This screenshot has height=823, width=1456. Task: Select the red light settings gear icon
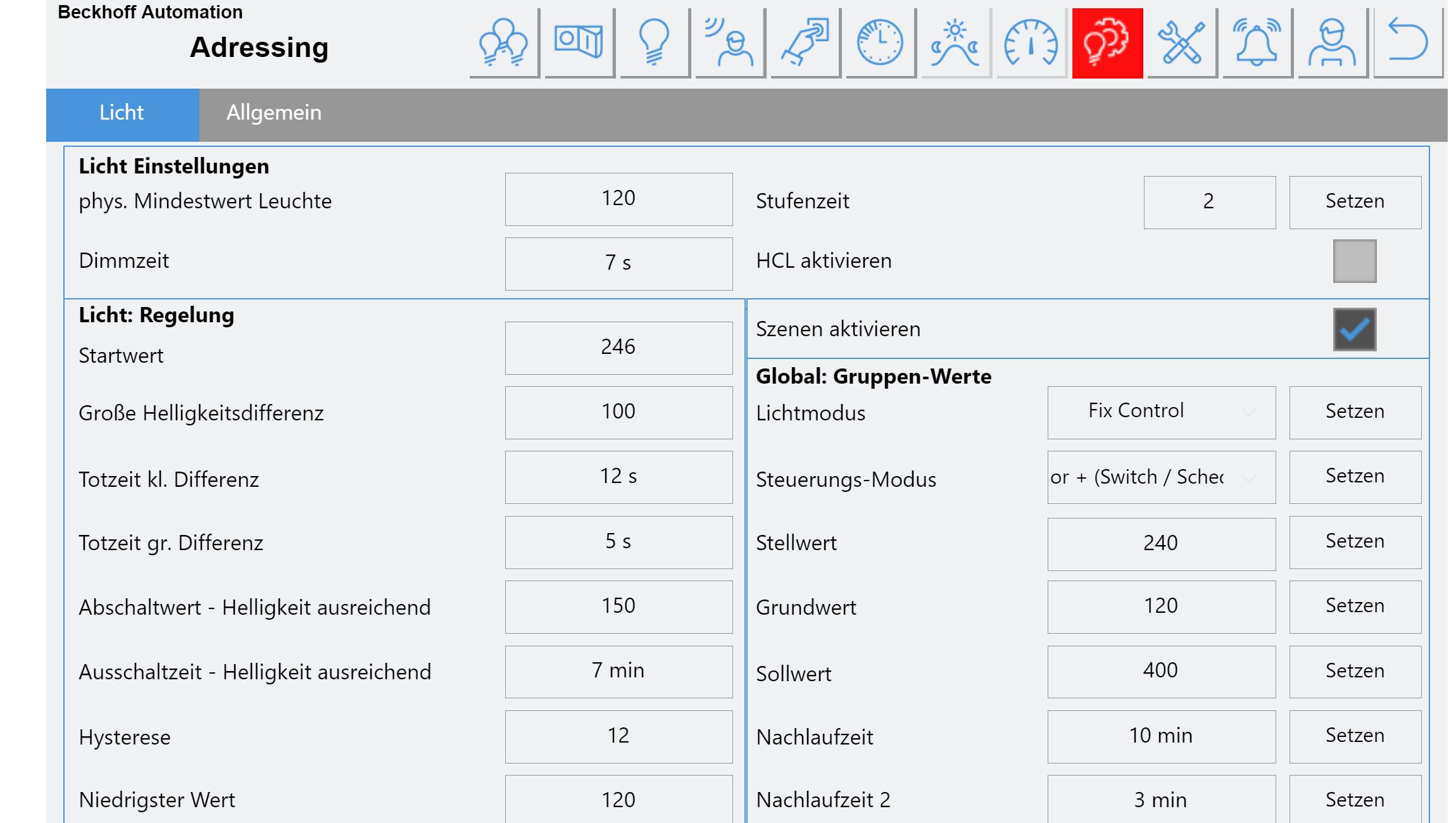click(x=1107, y=43)
